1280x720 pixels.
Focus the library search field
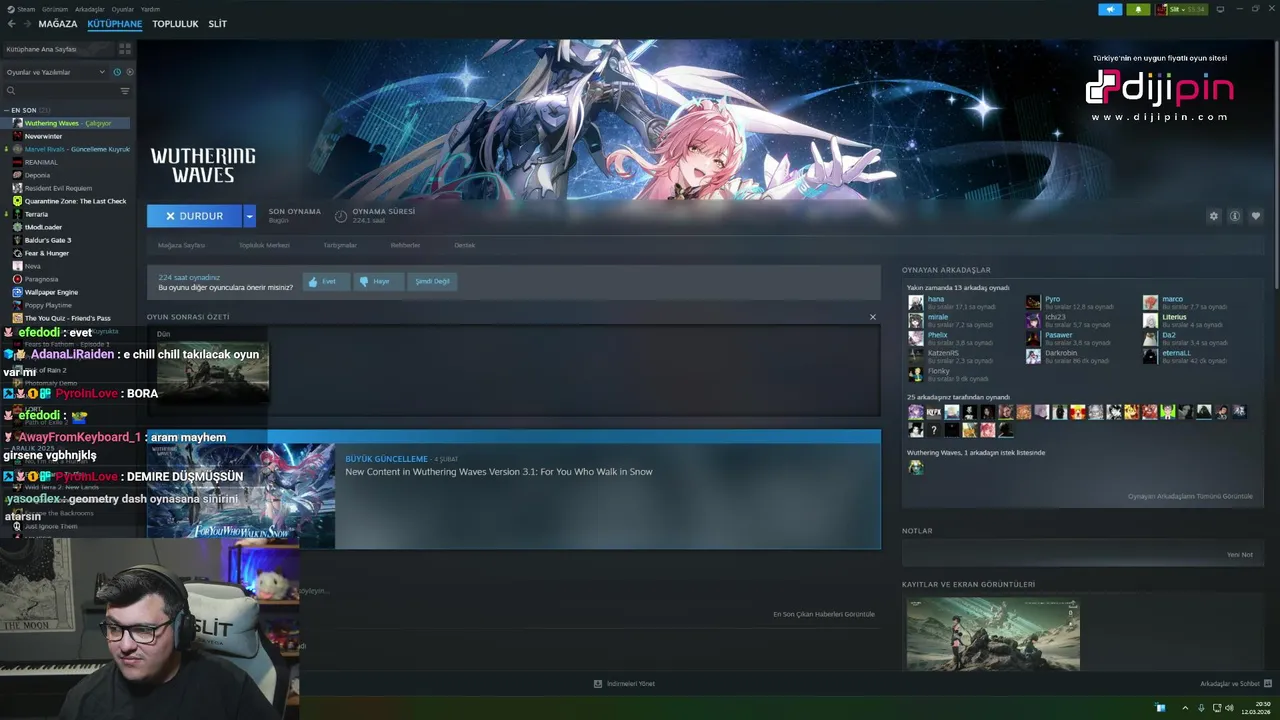click(x=60, y=91)
